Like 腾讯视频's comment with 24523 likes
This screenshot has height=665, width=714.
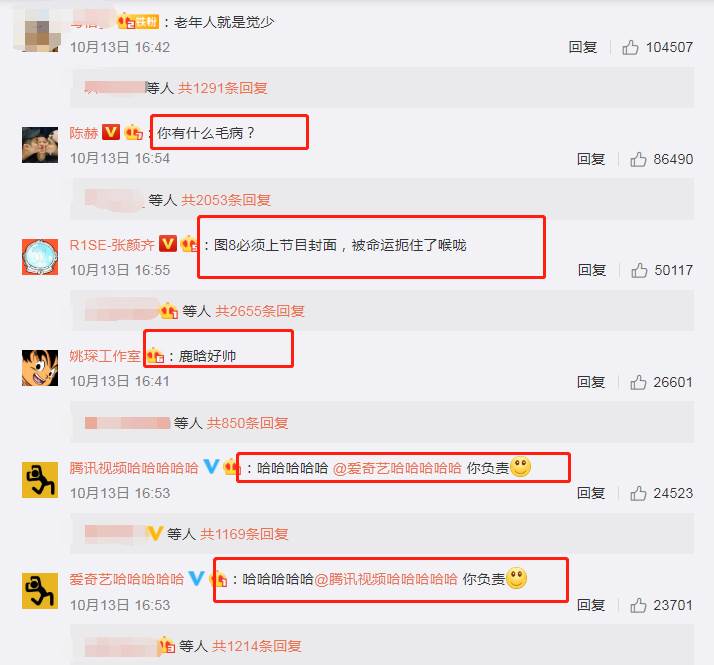coord(638,493)
